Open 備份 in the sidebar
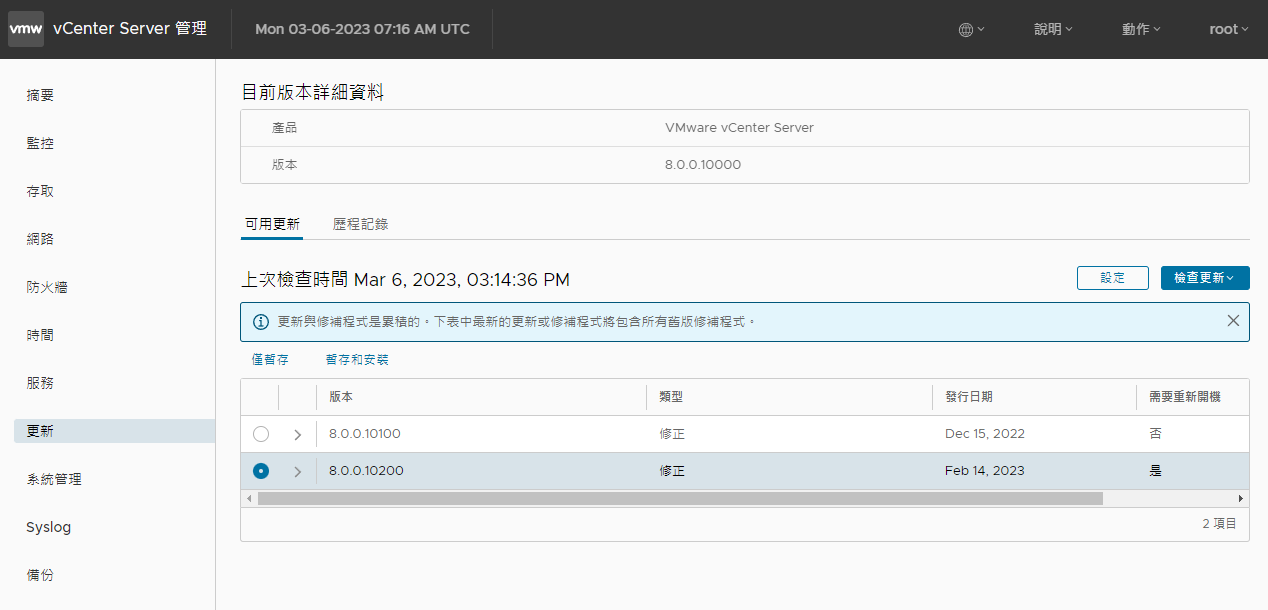1268x610 pixels. click(40, 575)
